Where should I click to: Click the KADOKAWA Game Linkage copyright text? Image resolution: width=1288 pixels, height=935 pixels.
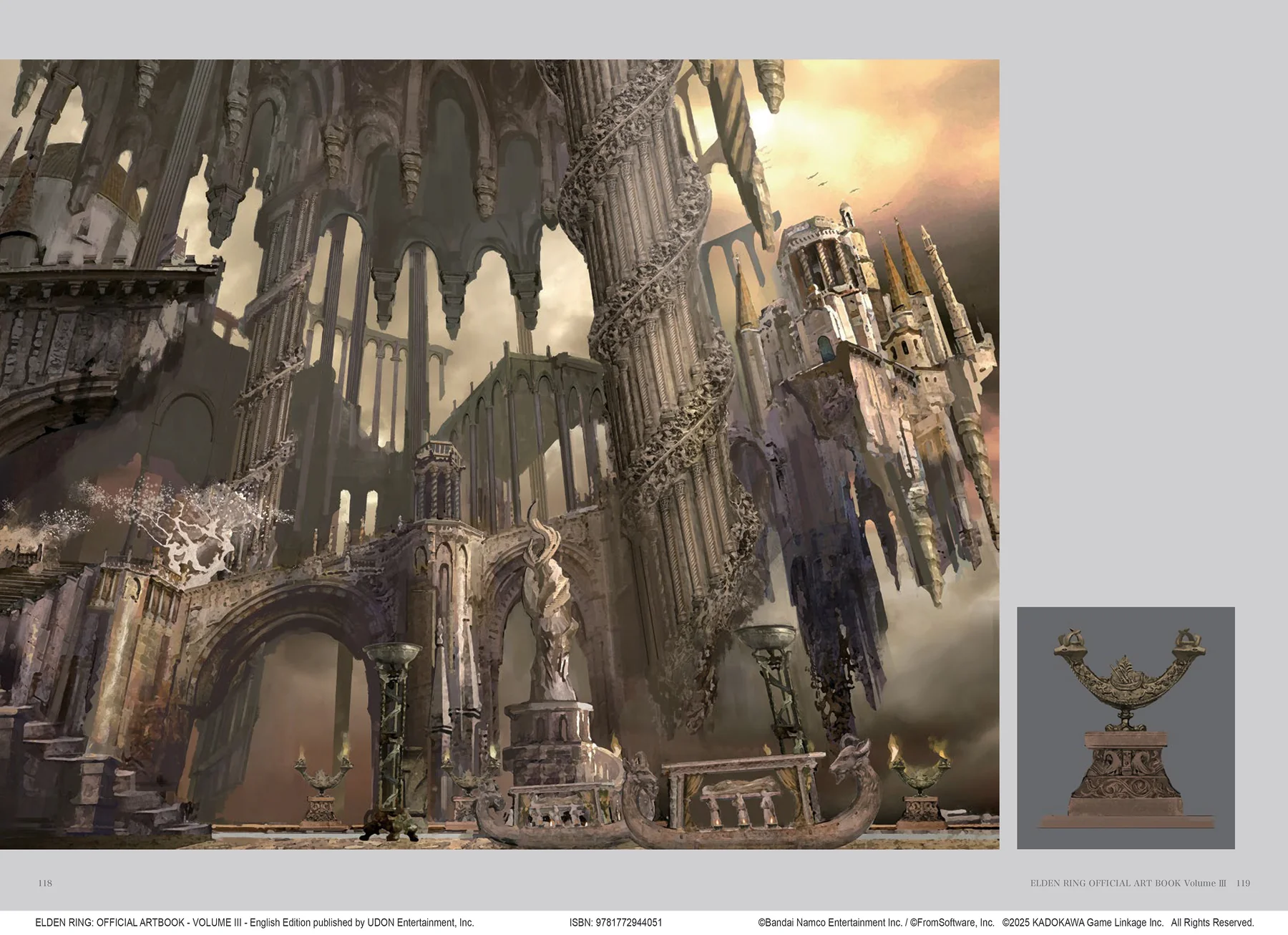coord(1083,923)
